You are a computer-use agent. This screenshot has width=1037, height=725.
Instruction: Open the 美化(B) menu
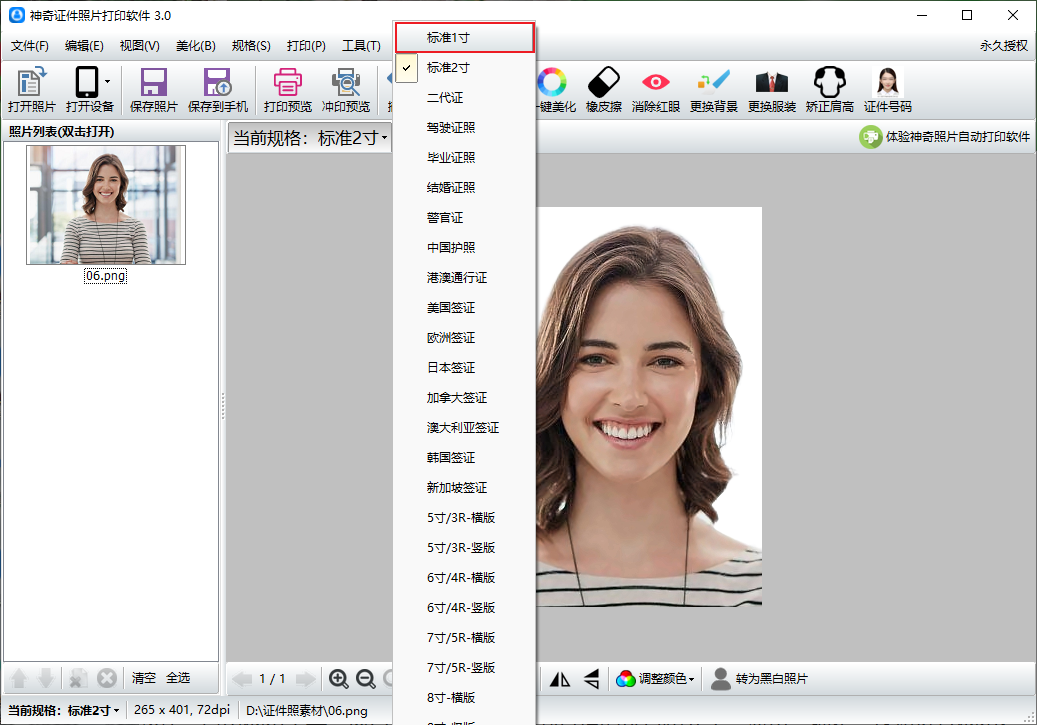coord(195,46)
